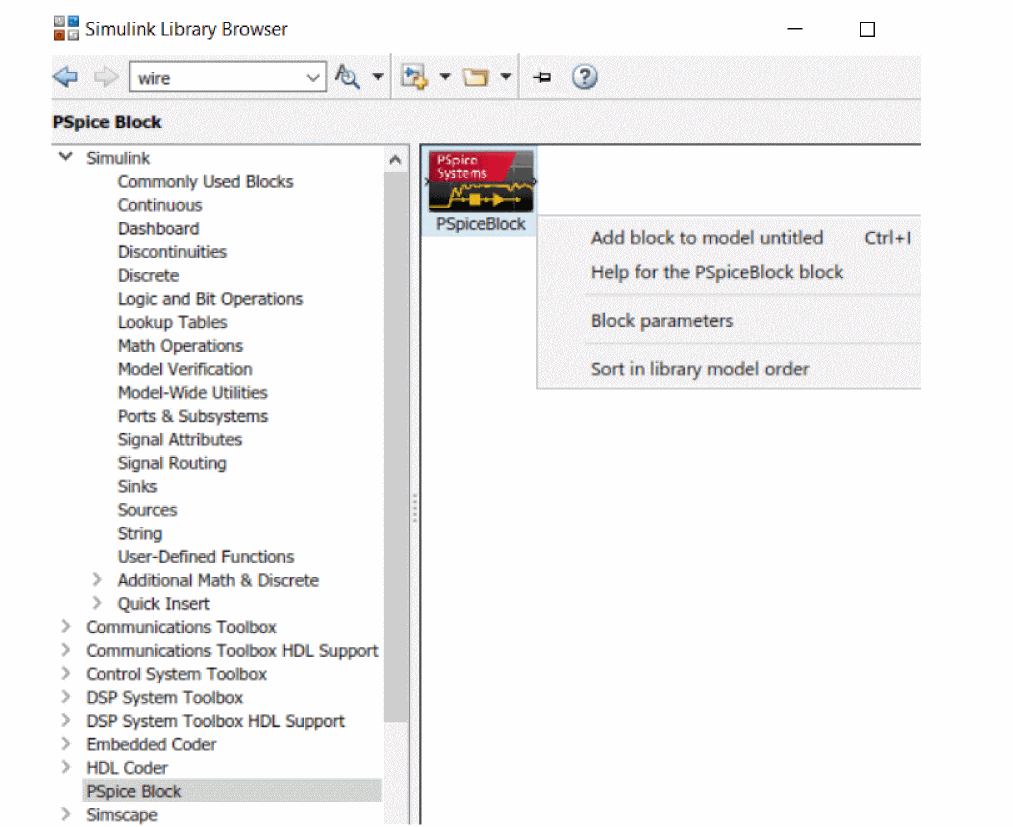Viewport: 1013px width, 827px height.
Task: Expand the Control System Toolbox node
Action: coord(65,673)
